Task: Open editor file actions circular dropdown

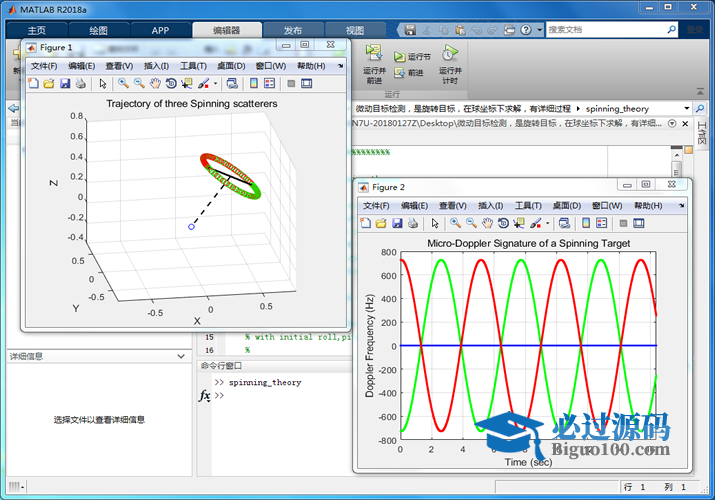Action: pos(672,124)
